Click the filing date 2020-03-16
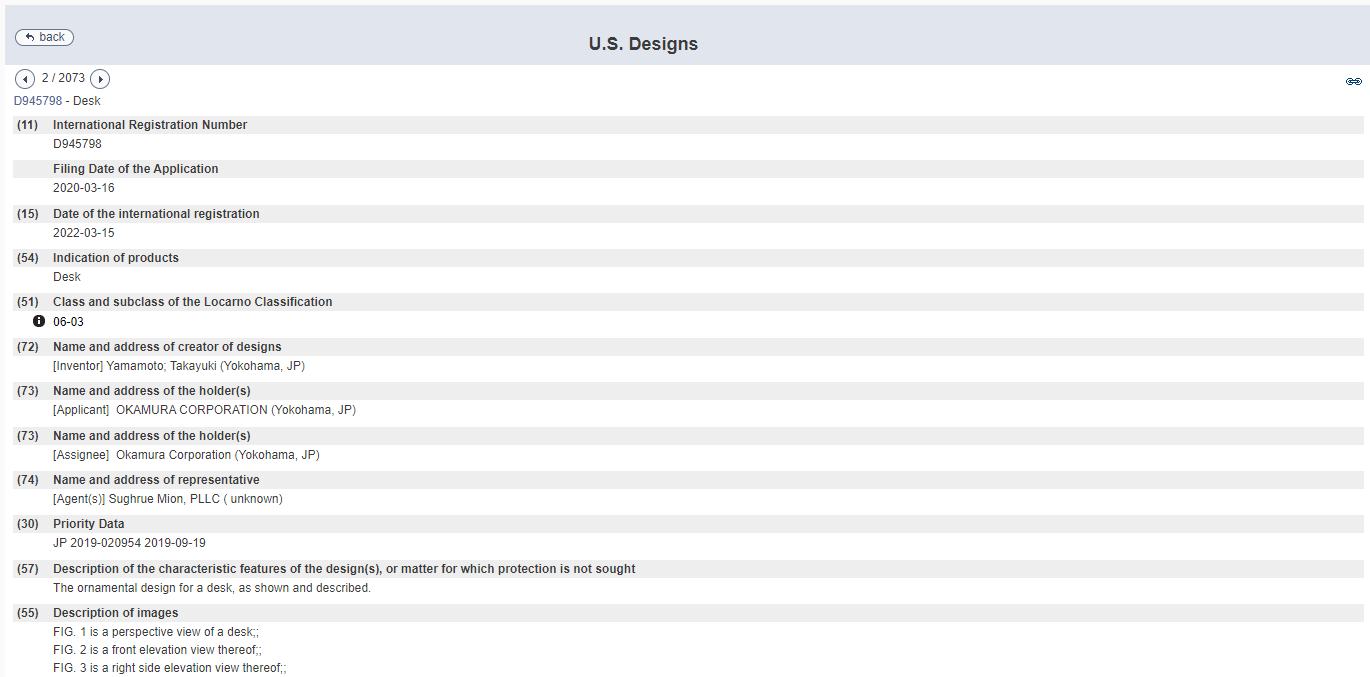1370x677 pixels. (84, 188)
